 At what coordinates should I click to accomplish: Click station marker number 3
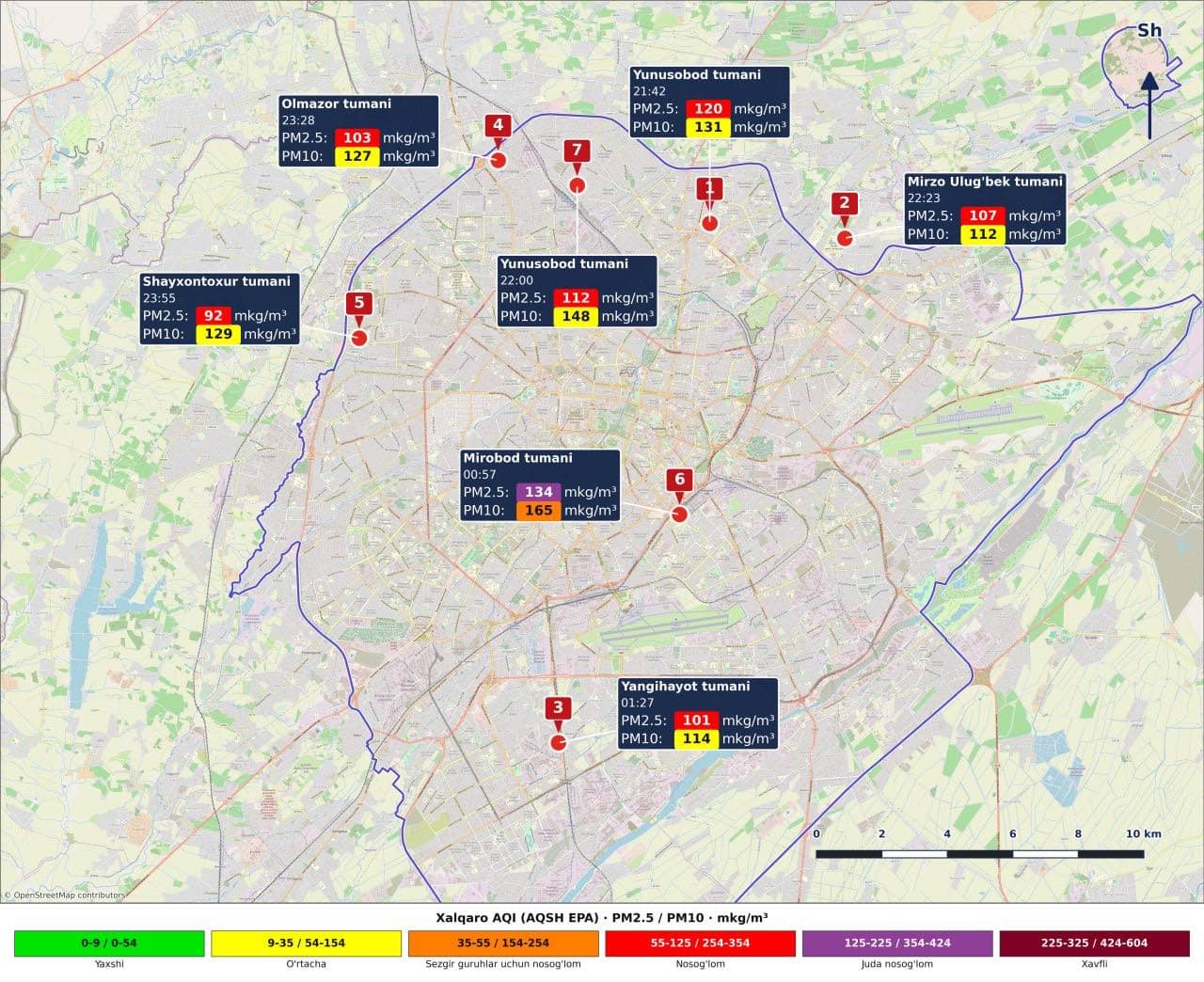click(558, 709)
